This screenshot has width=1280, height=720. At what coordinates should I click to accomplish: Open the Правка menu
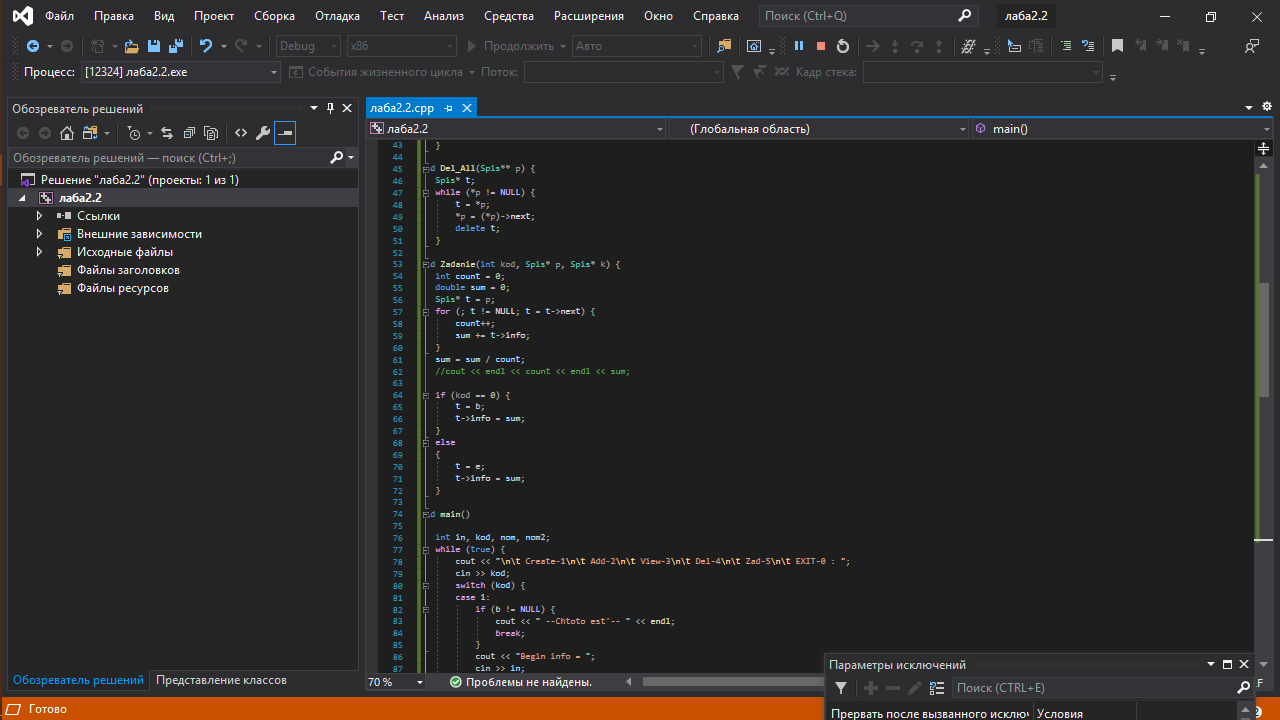[114, 16]
